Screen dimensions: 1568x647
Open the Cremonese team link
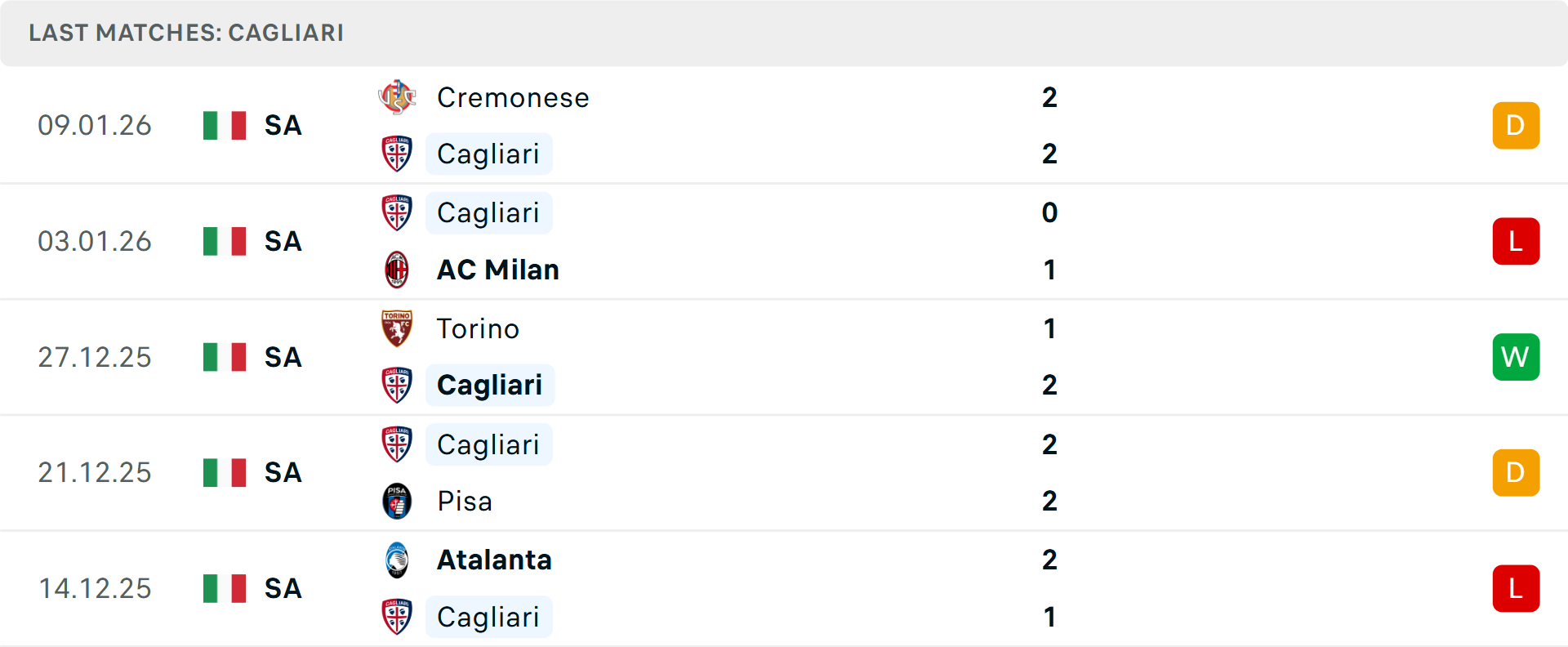pos(513,98)
